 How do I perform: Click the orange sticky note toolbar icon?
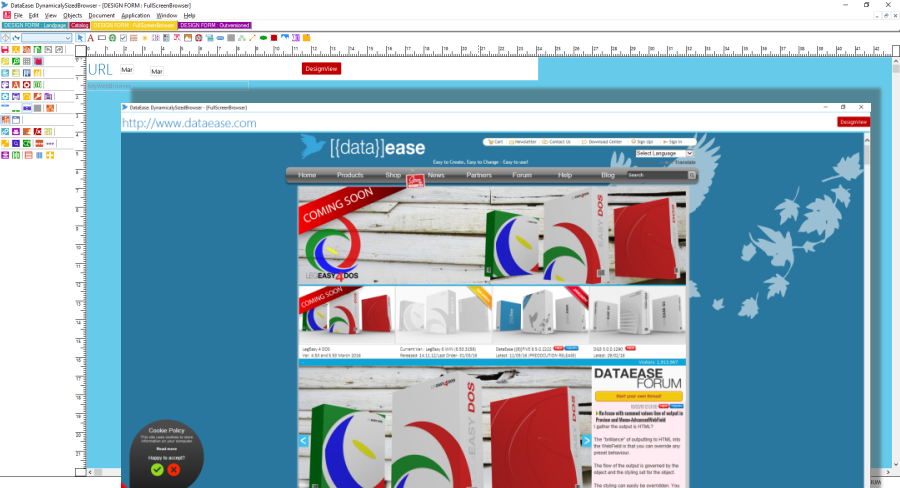307,38
